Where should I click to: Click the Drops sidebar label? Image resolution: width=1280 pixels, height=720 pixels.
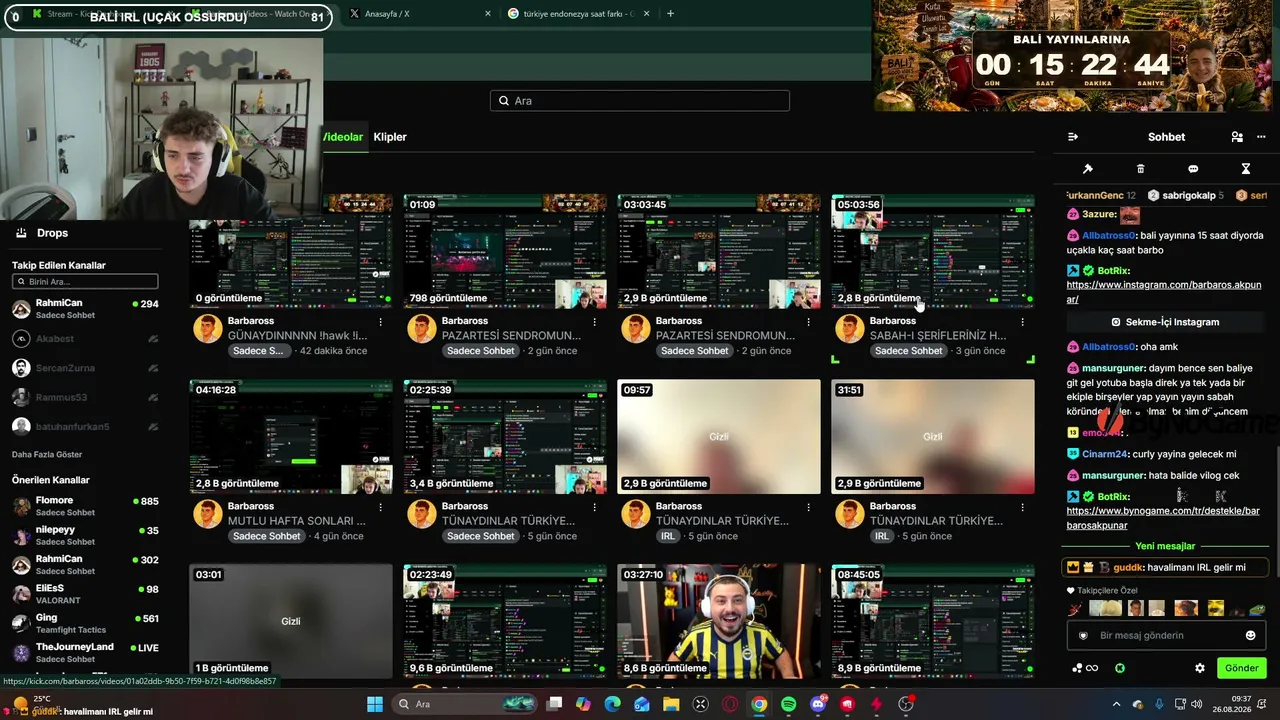[x=52, y=233]
